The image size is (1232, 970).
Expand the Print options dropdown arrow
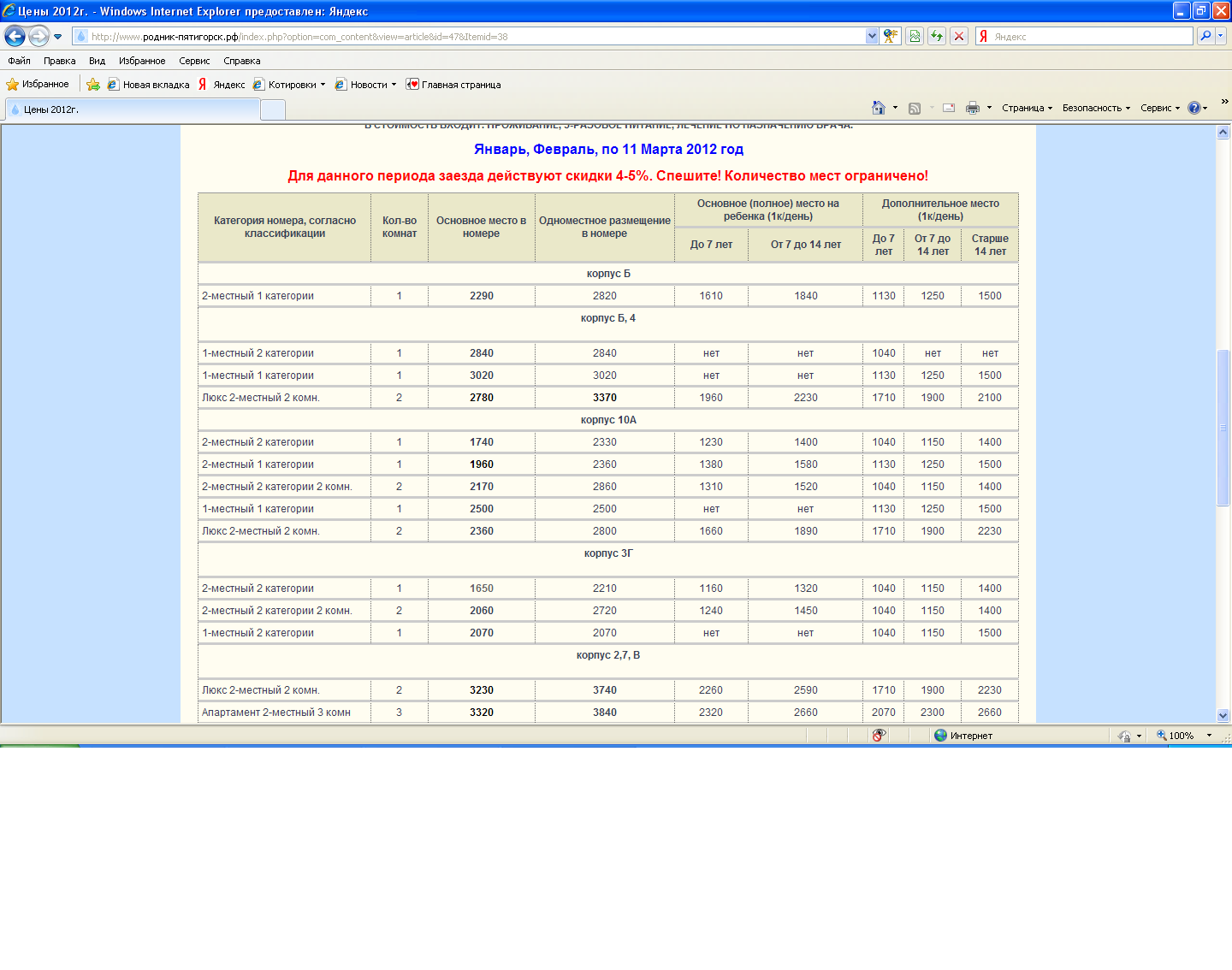989,108
